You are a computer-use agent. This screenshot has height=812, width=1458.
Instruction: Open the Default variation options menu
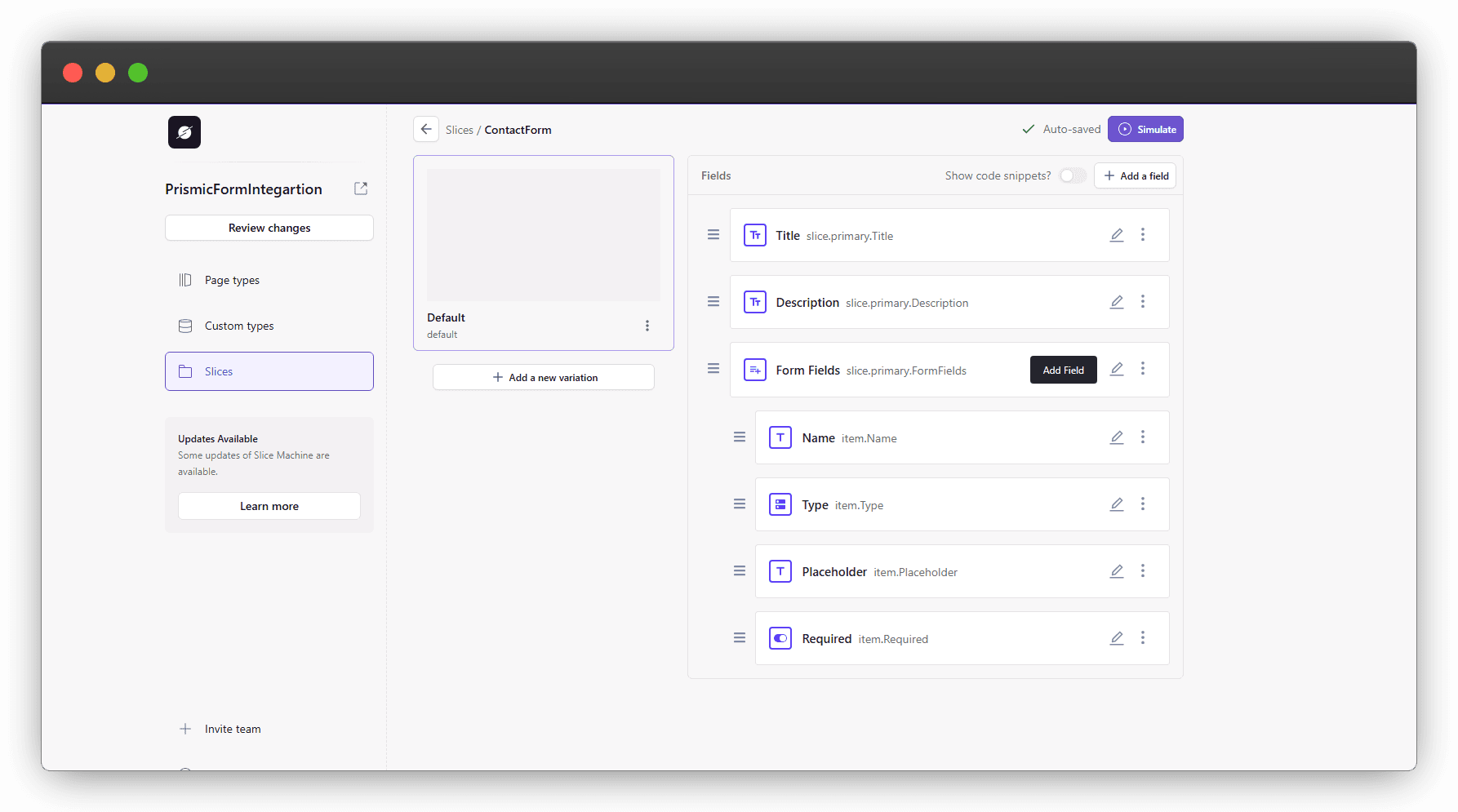tap(647, 326)
